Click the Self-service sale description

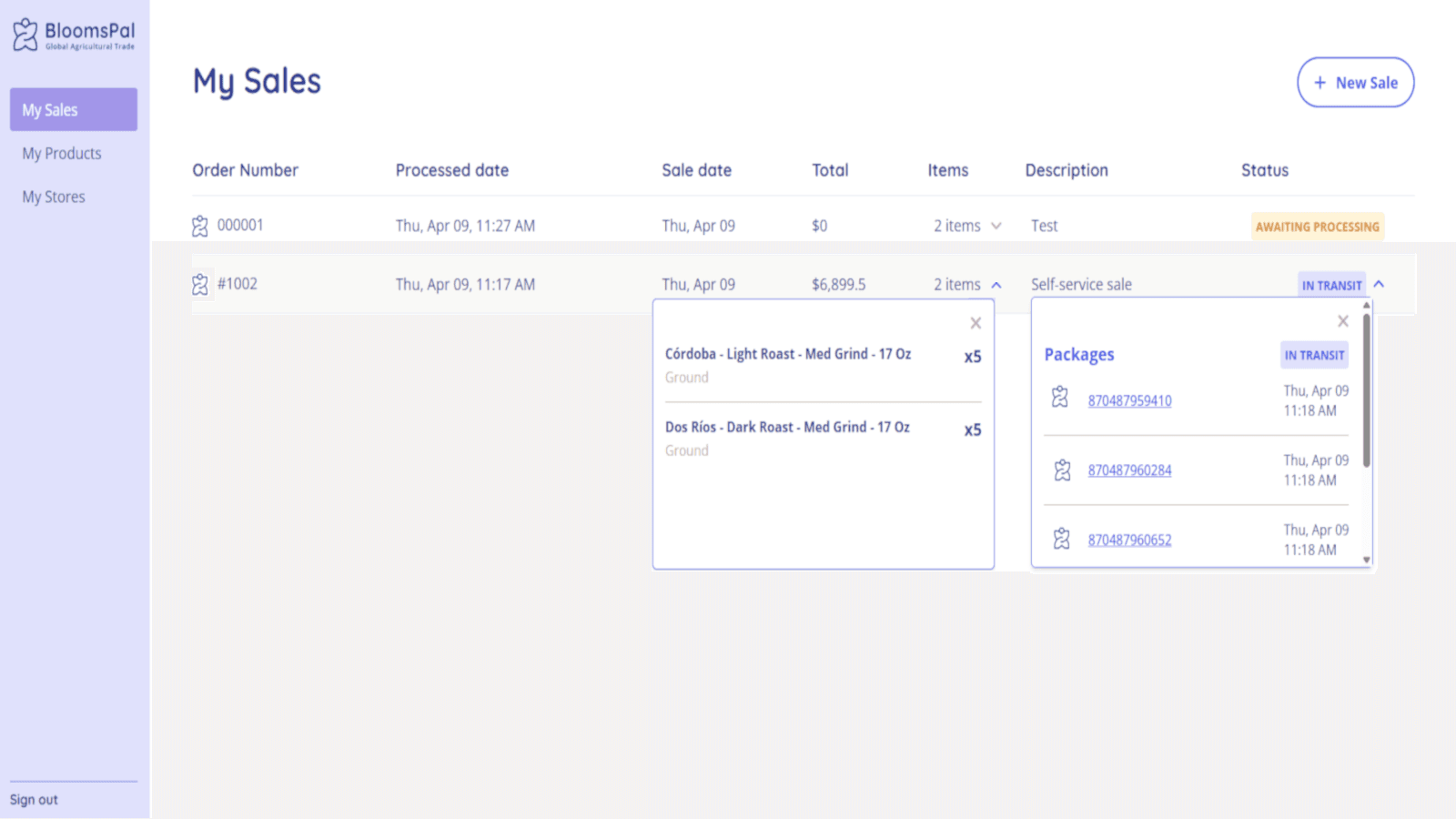click(x=1081, y=285)
